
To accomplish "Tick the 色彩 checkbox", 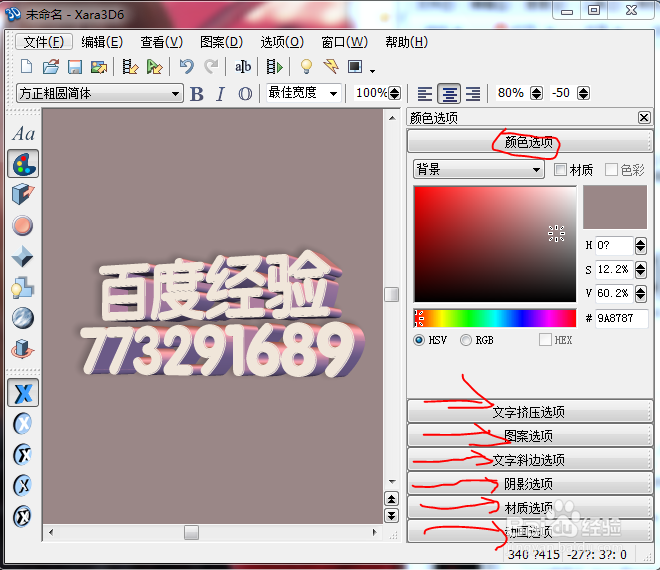I will pos(611,170).
